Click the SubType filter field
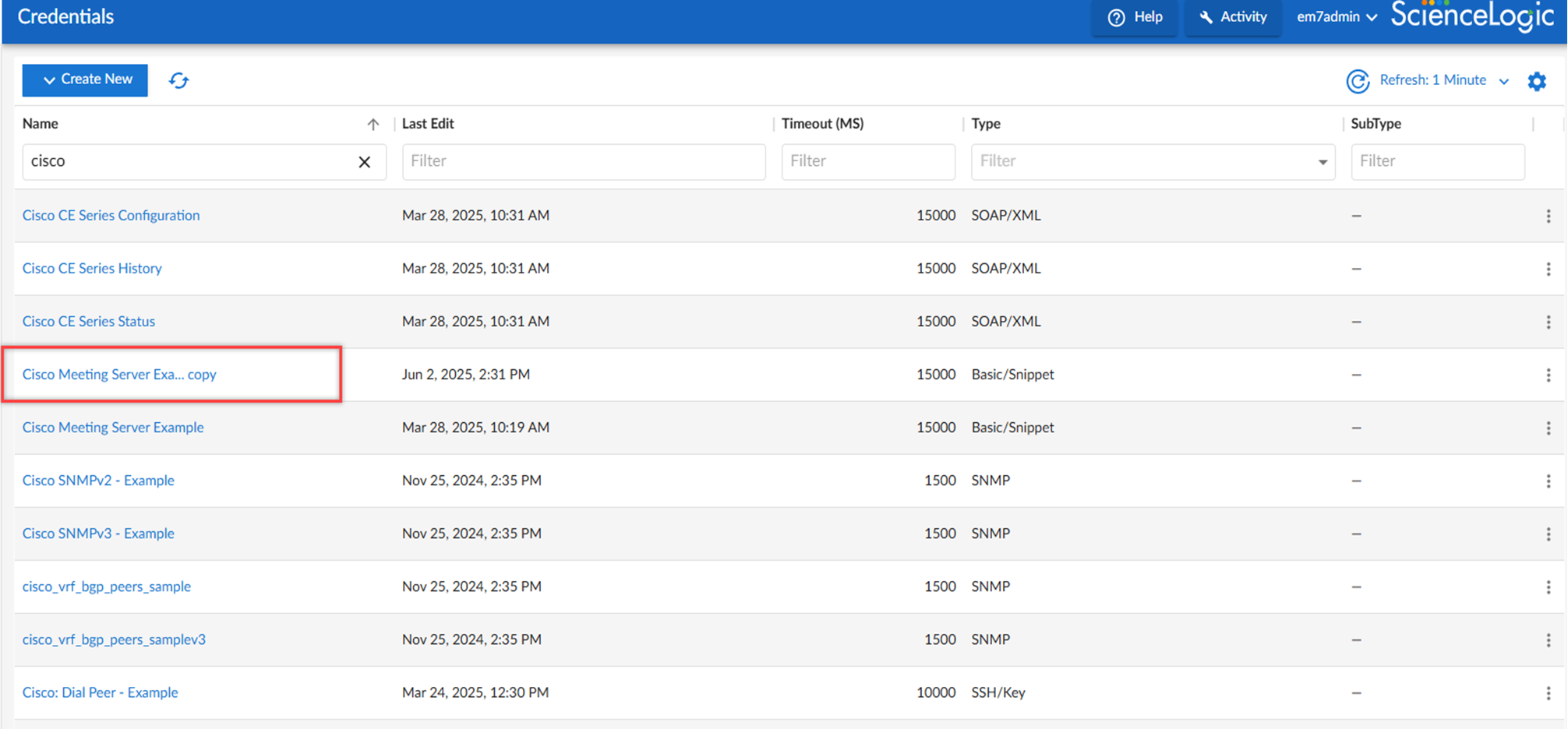Image resolution: width=1568 pixels, height=729 pixels. tap(1437, 161)
